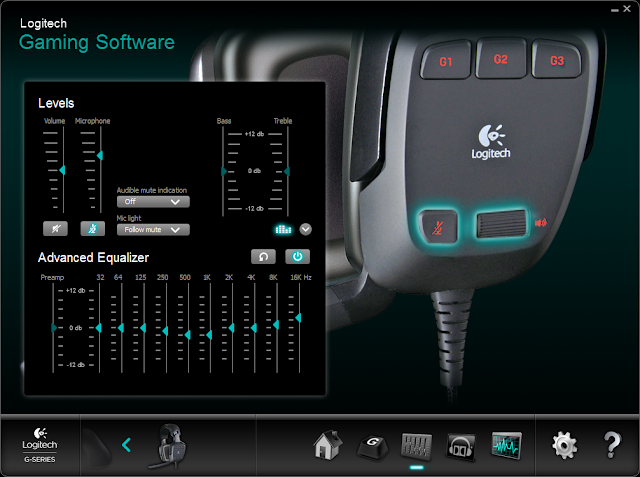
Task: Open the surround sound headphones icon
Action: click(461, 447)
